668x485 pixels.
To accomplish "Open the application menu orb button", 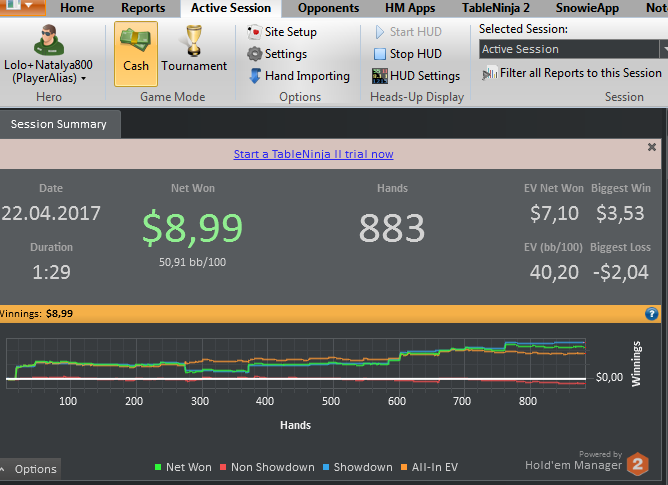I will pos(22,7).
